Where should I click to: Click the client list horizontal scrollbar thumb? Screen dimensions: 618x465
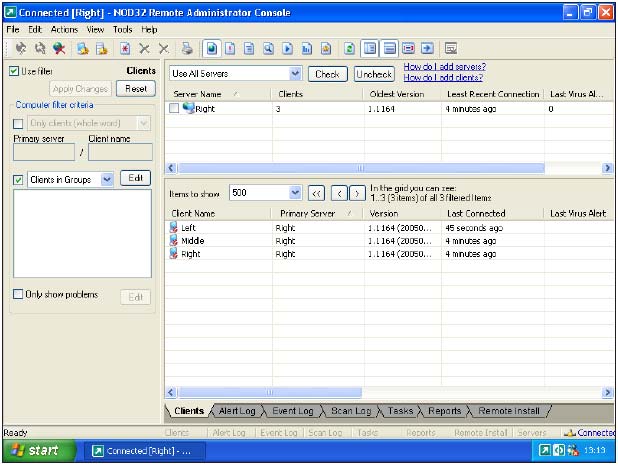(270, 392)
